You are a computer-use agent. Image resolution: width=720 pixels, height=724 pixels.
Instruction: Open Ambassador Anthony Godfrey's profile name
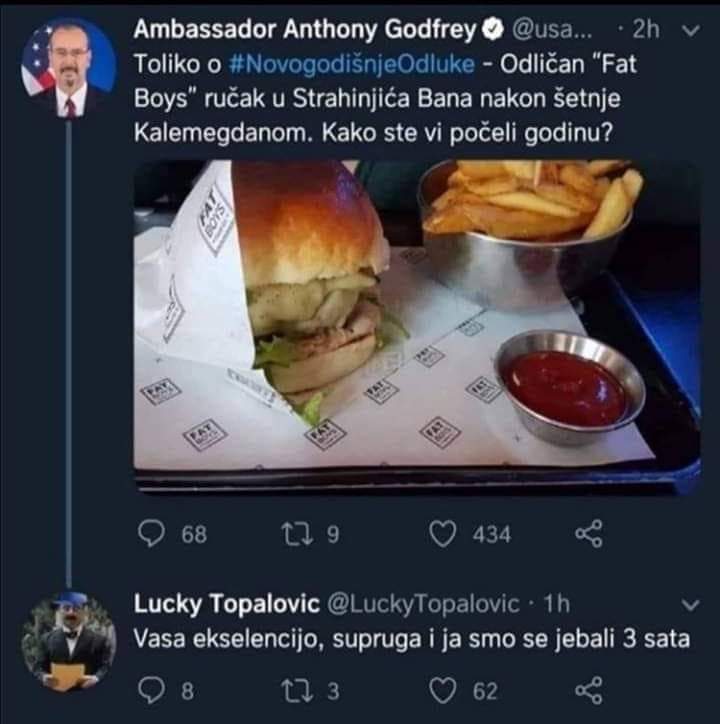[x=305, y=30]
